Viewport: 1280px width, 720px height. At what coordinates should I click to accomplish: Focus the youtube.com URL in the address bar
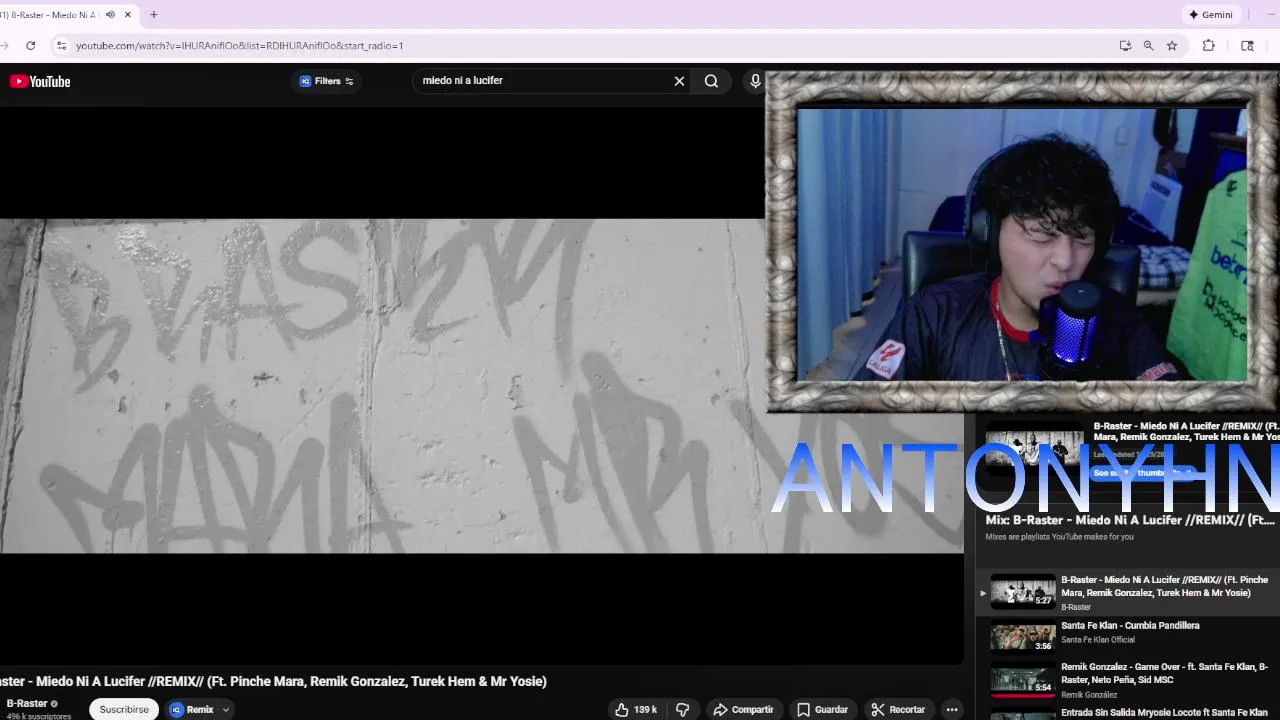point(239,45)
